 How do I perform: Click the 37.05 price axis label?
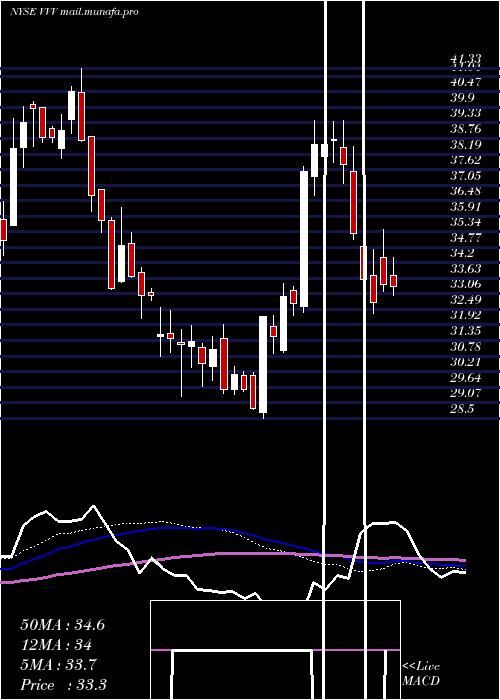[x=465, y=175]
